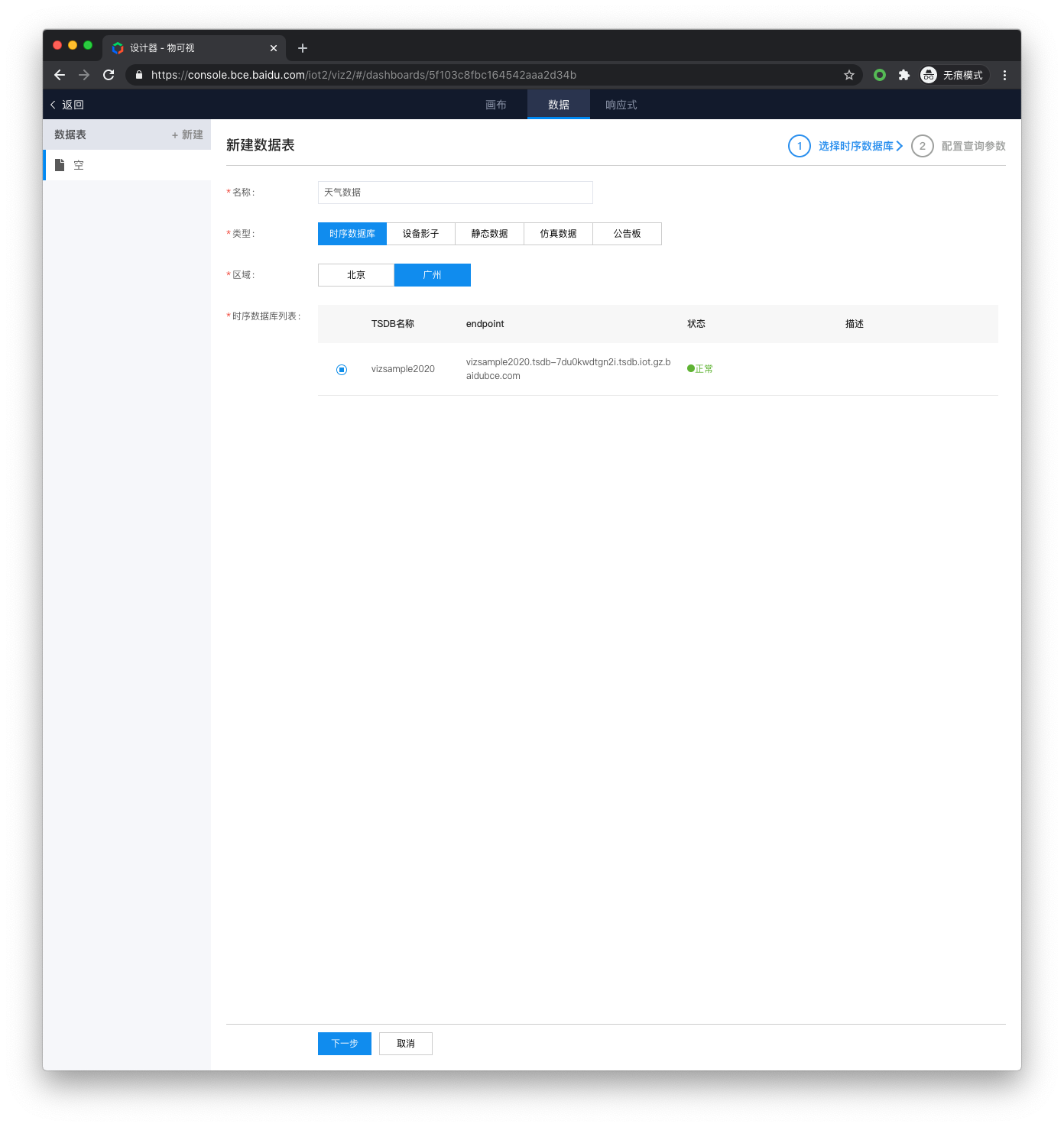Open a new browser tab
The height and width of the screenshot is (1127, 1064).
click(303, 48)
